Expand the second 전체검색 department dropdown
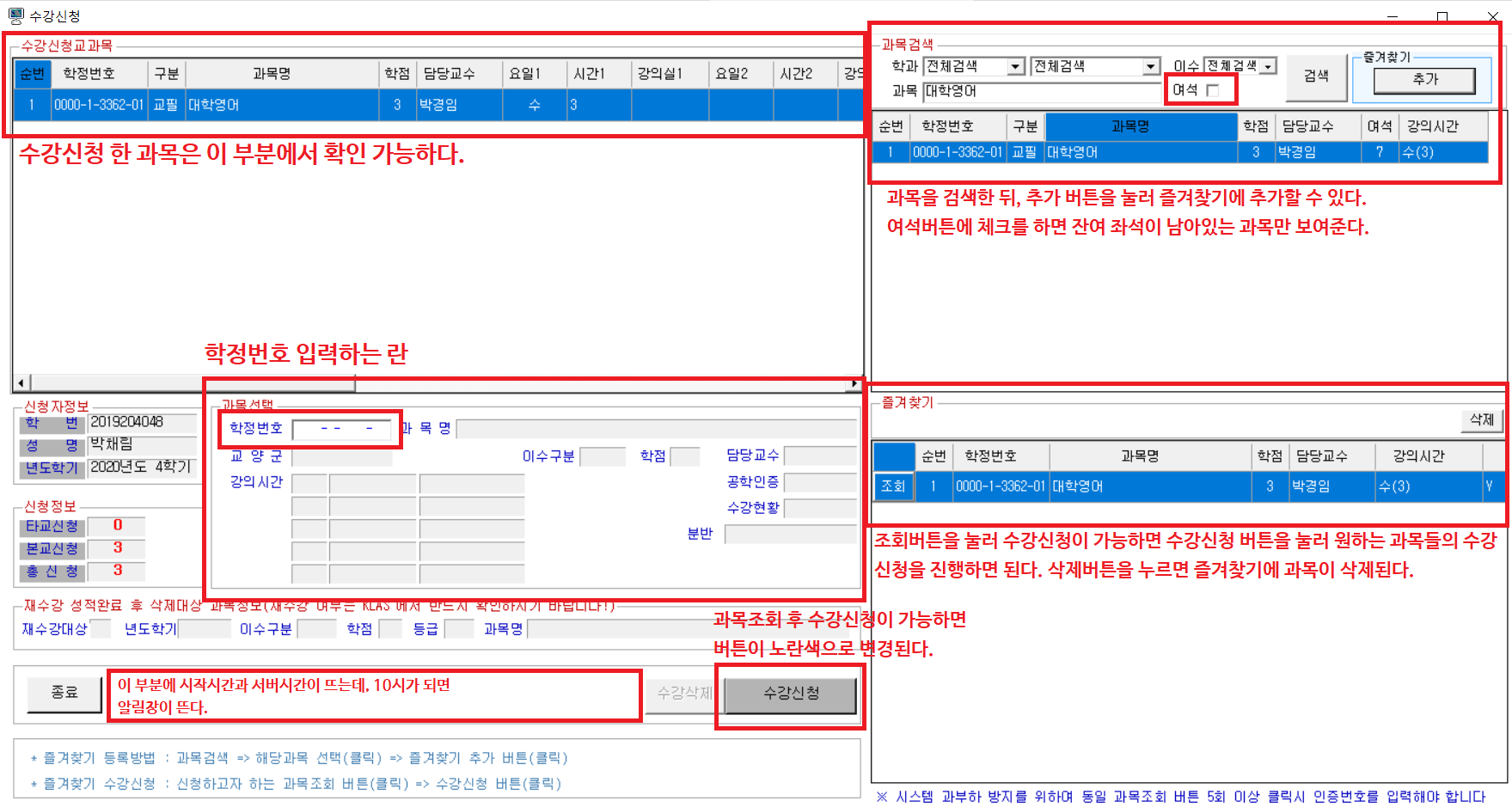 coord(1151,67)
